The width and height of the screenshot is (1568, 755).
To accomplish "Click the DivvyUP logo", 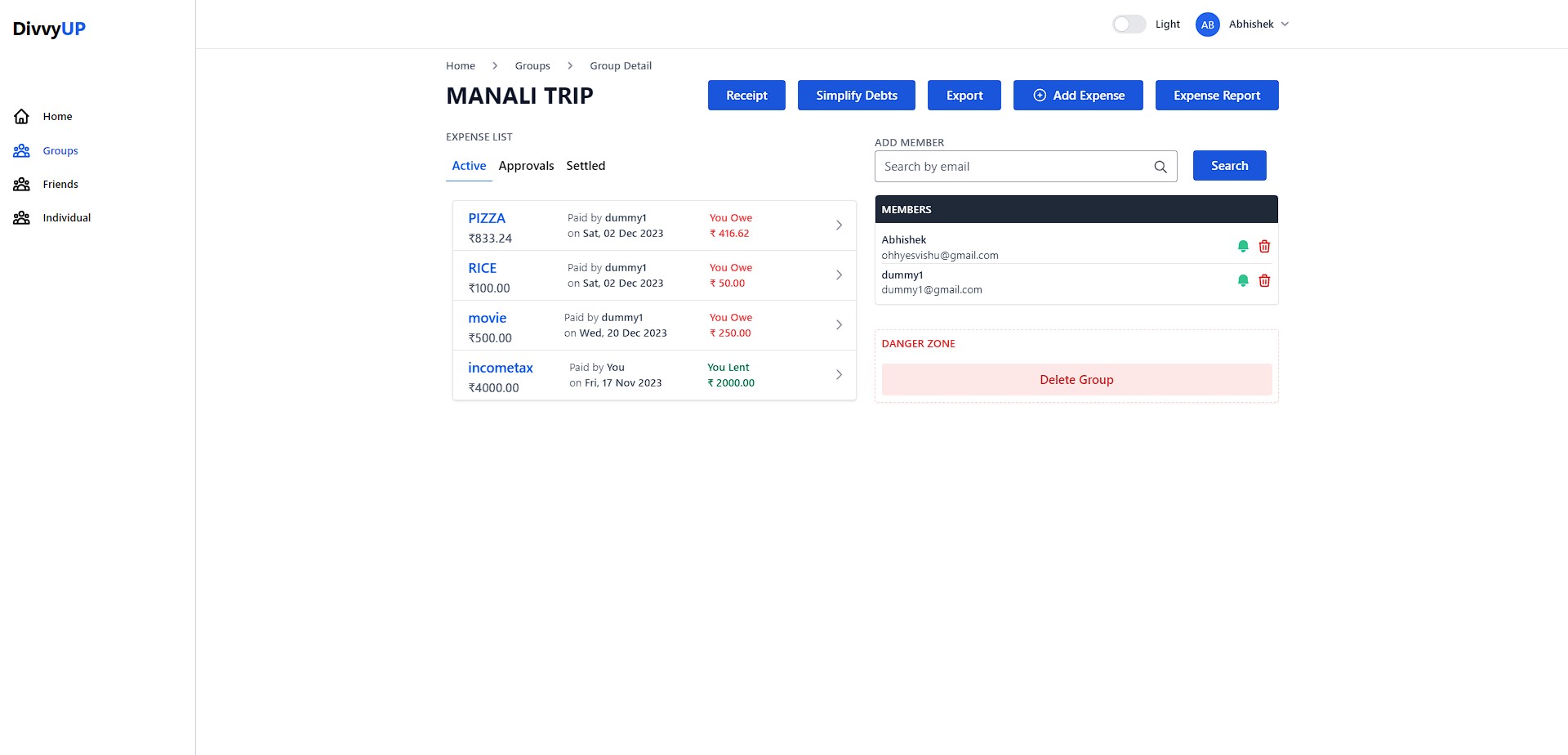I will point(49,29).
